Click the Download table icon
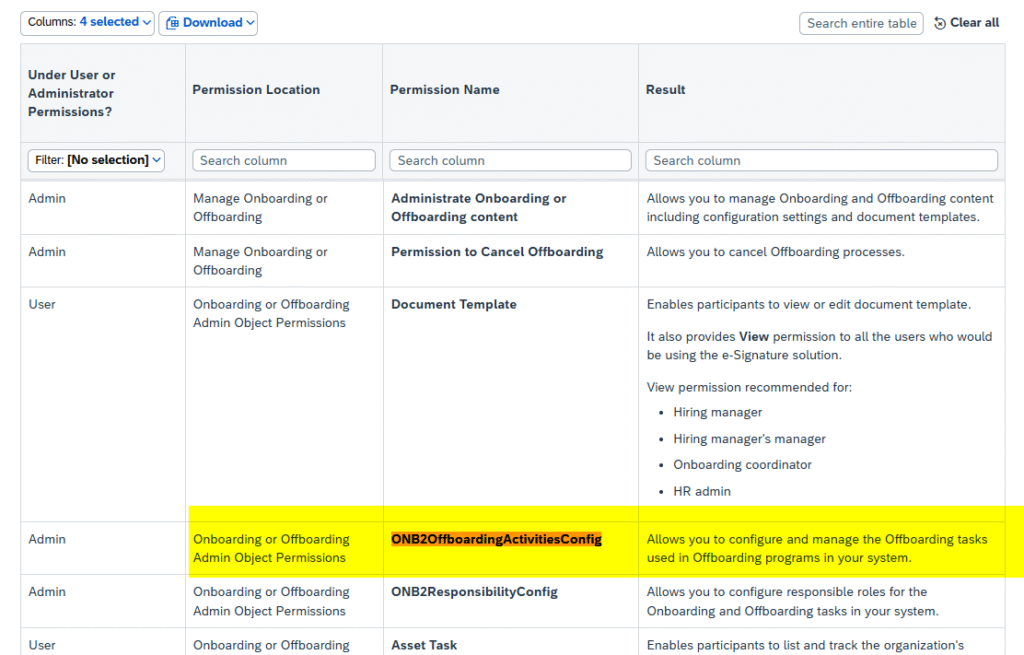This screenshot has height=655, width=1024. [x=172, y=23]
